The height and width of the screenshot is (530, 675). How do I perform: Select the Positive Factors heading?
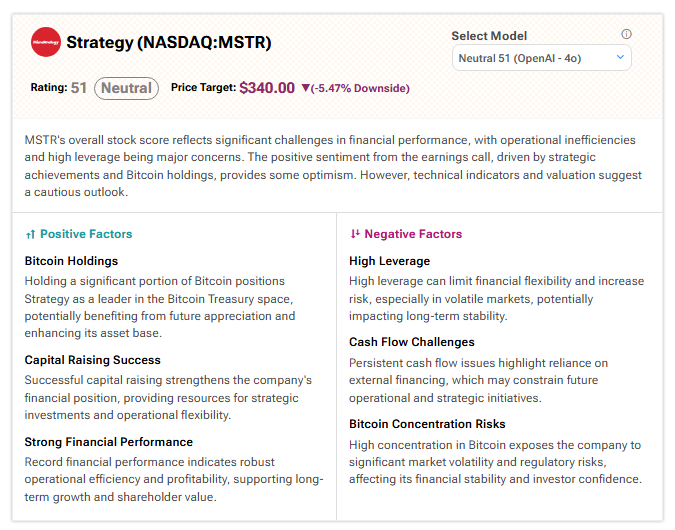point(86,234)
